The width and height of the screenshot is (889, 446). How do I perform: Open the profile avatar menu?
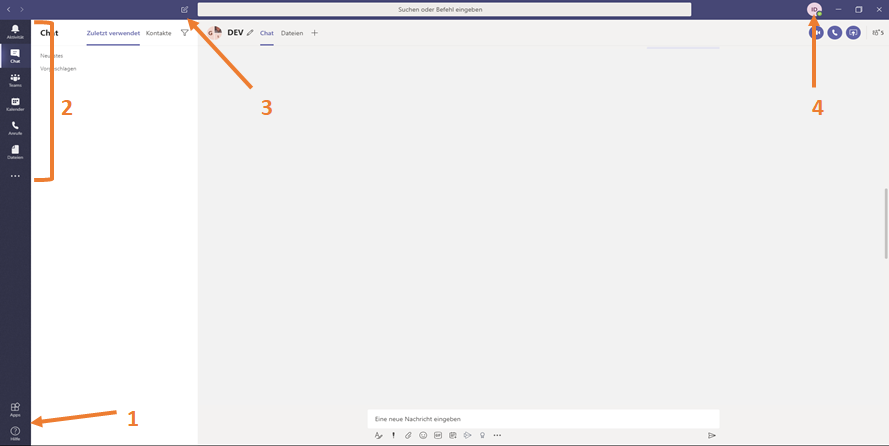click(815, 9)
